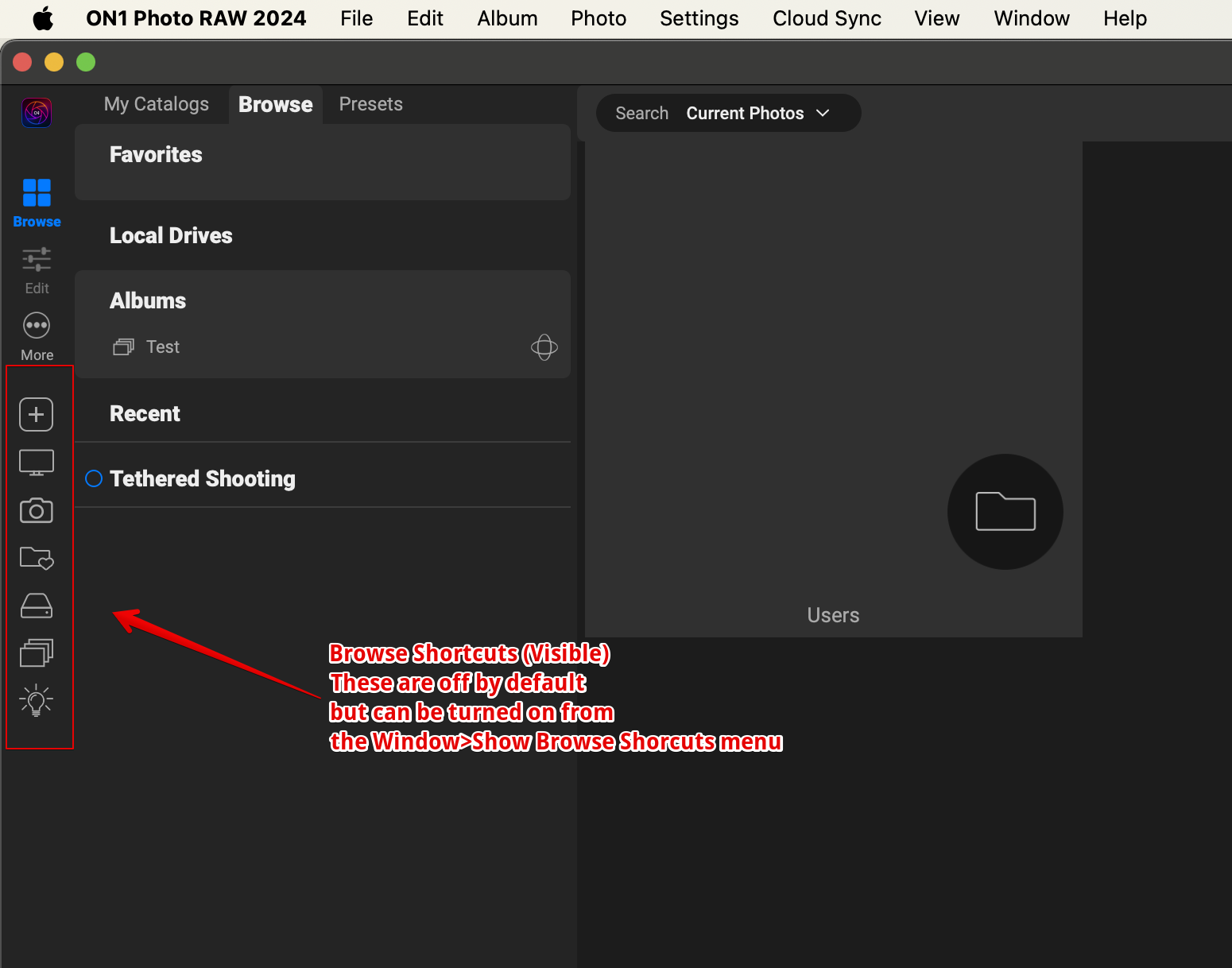Open the favorites folder heart shortcut

coord(37,559)
